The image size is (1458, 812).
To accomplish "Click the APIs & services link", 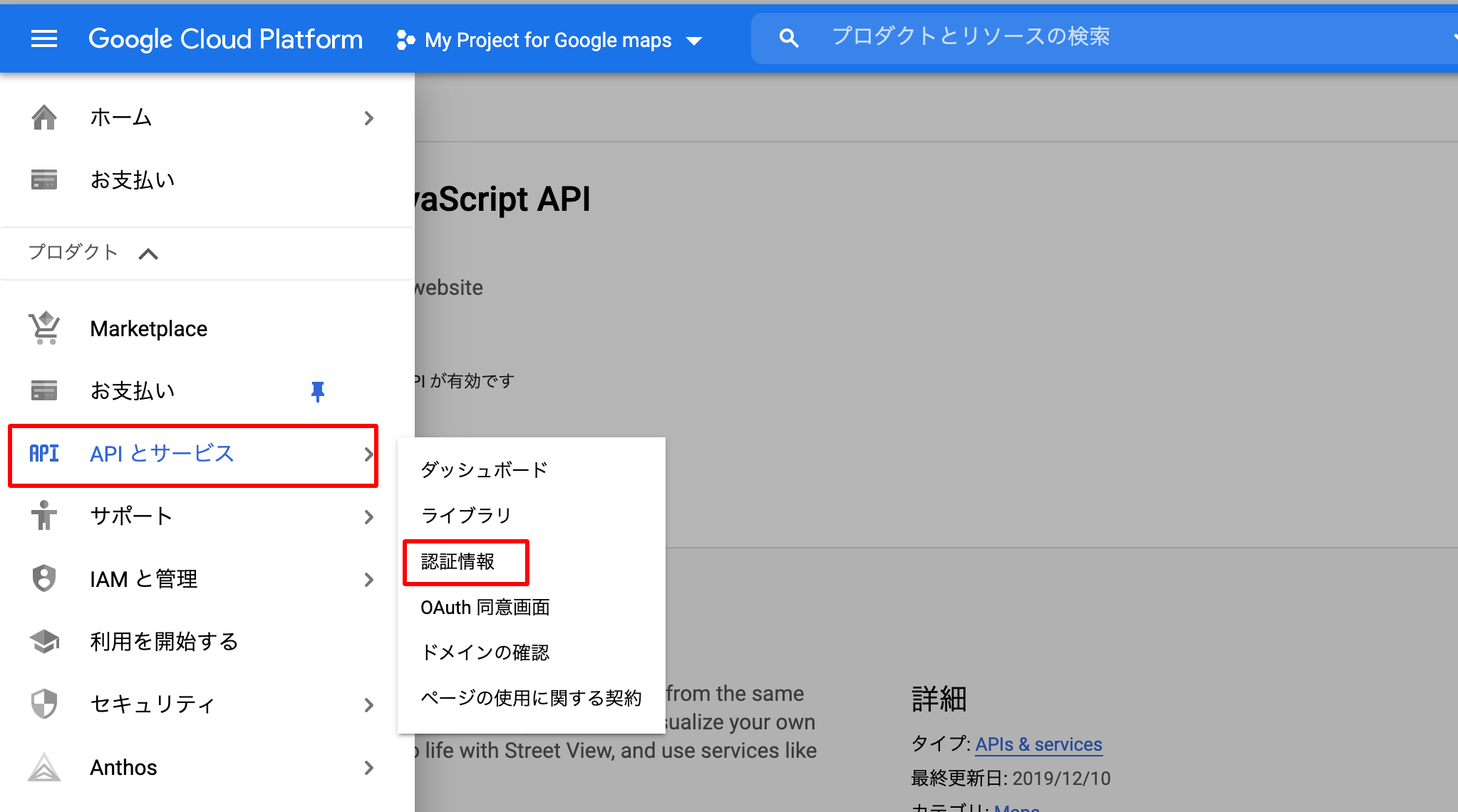I will (x=1038, y=744).
